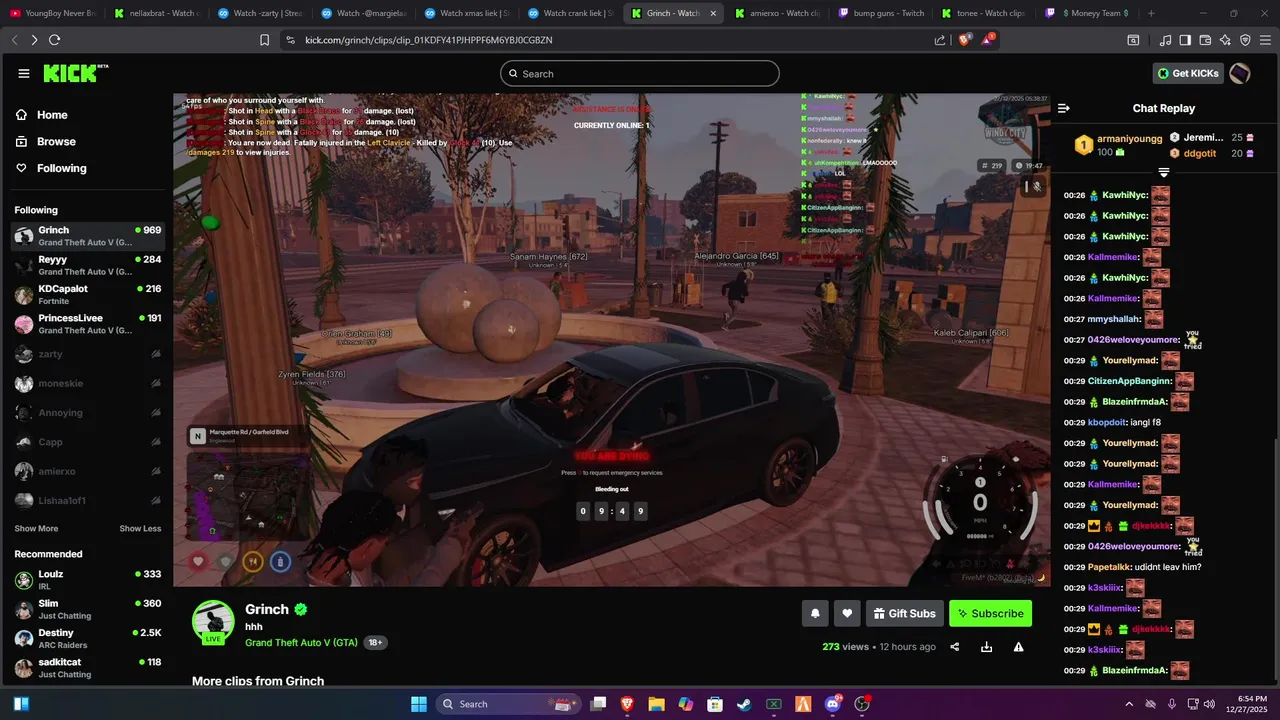This screenshot has width=1280, height=720.
Task: Open the user profile avatar menu
Action: pyautogui.click(x=1239, y=73)
